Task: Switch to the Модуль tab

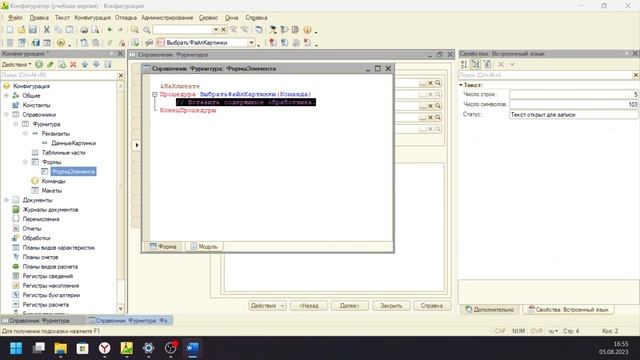Action: click(204, 247)
